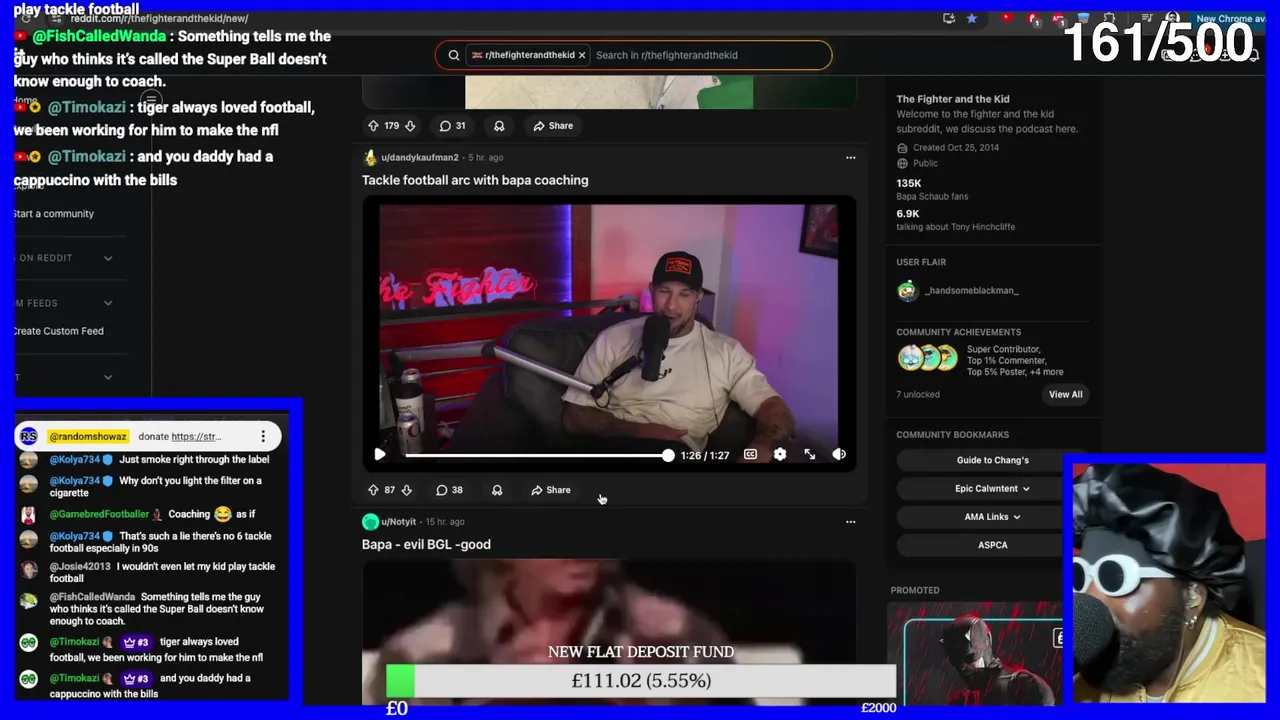
Task: Open comments on the 31-comment post
Action: pos(452,126)
